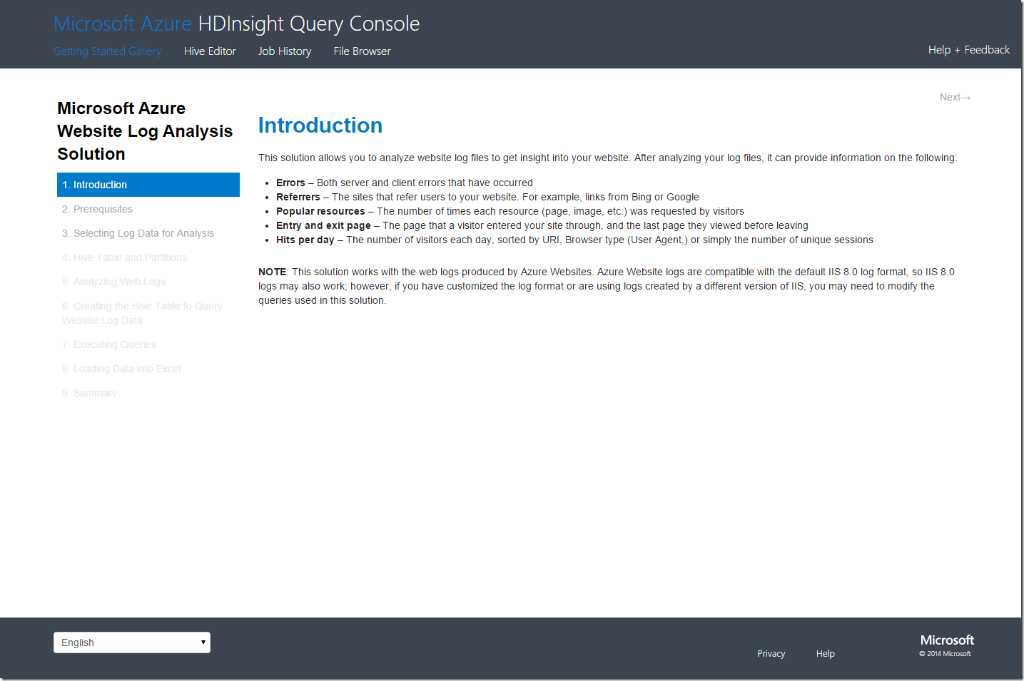Open the Help footer link
Viewport: 1024px width, 681px height.
[x=825, y=654]
